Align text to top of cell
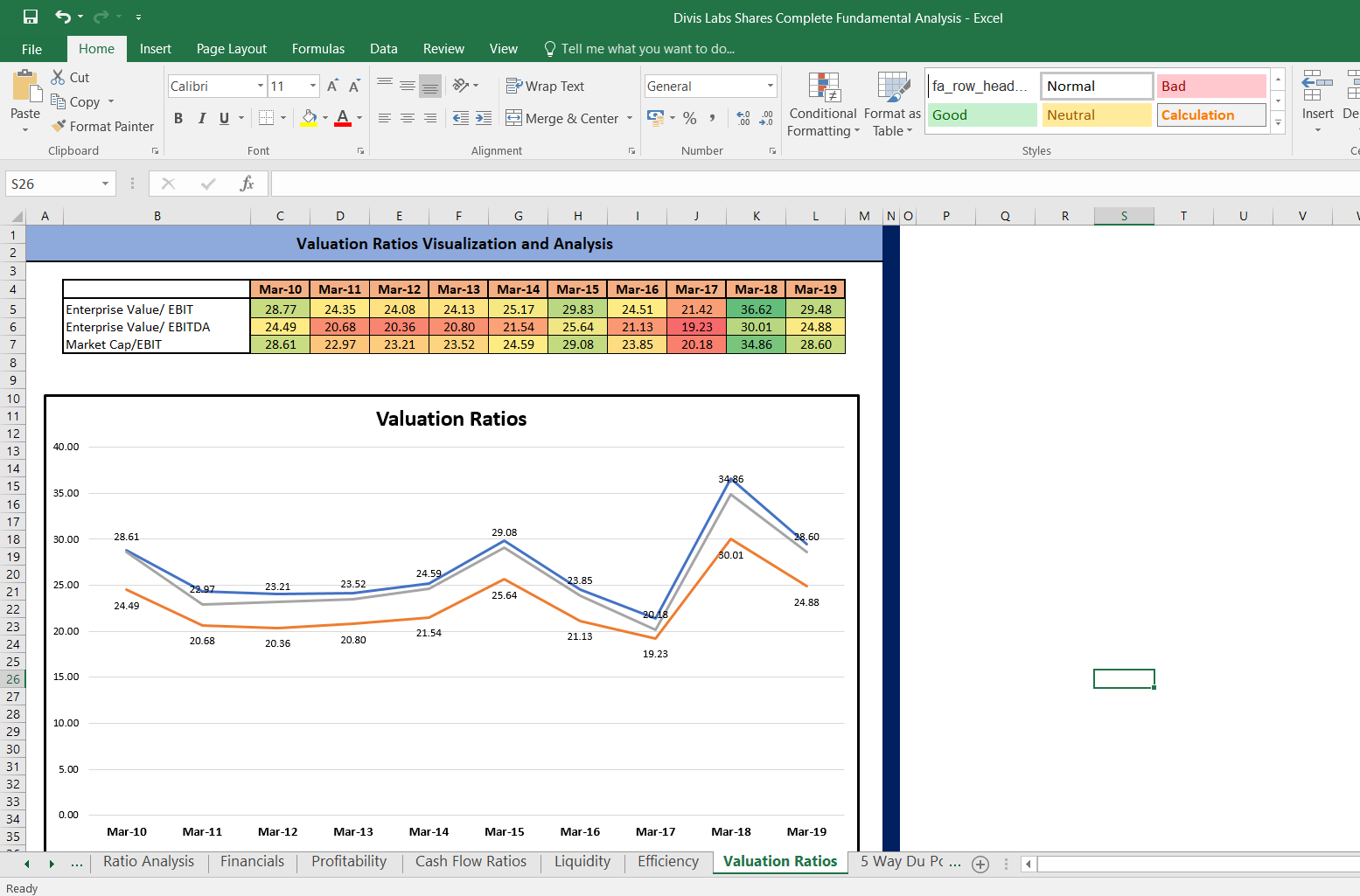1360x896 pixels. click(x=385, y=86)
